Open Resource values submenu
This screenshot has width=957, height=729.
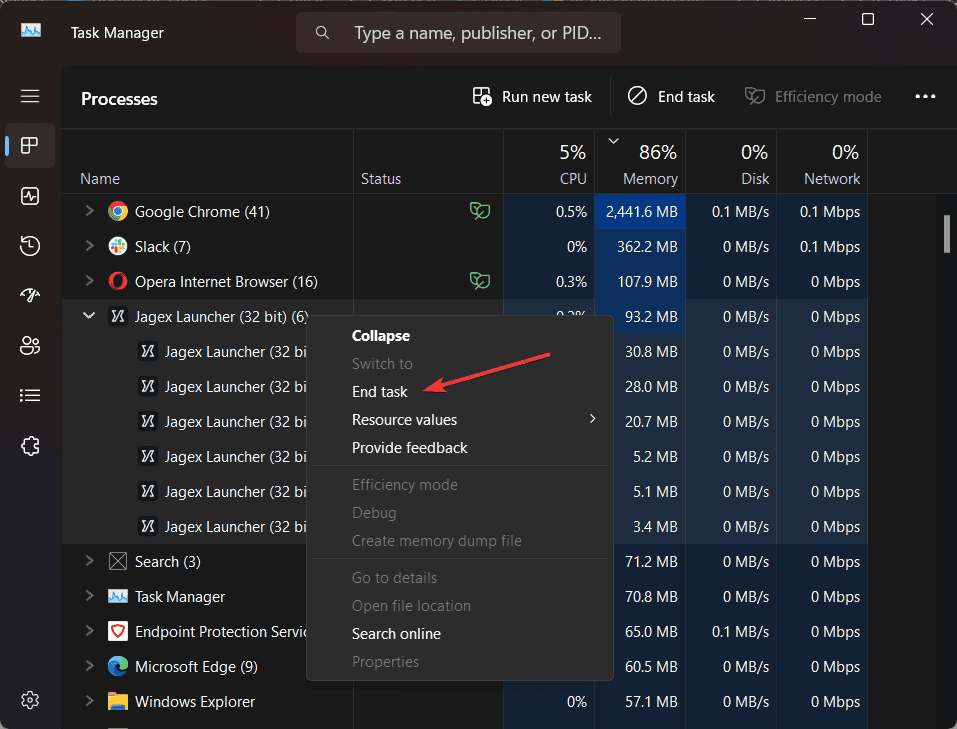tap(460, 420)
